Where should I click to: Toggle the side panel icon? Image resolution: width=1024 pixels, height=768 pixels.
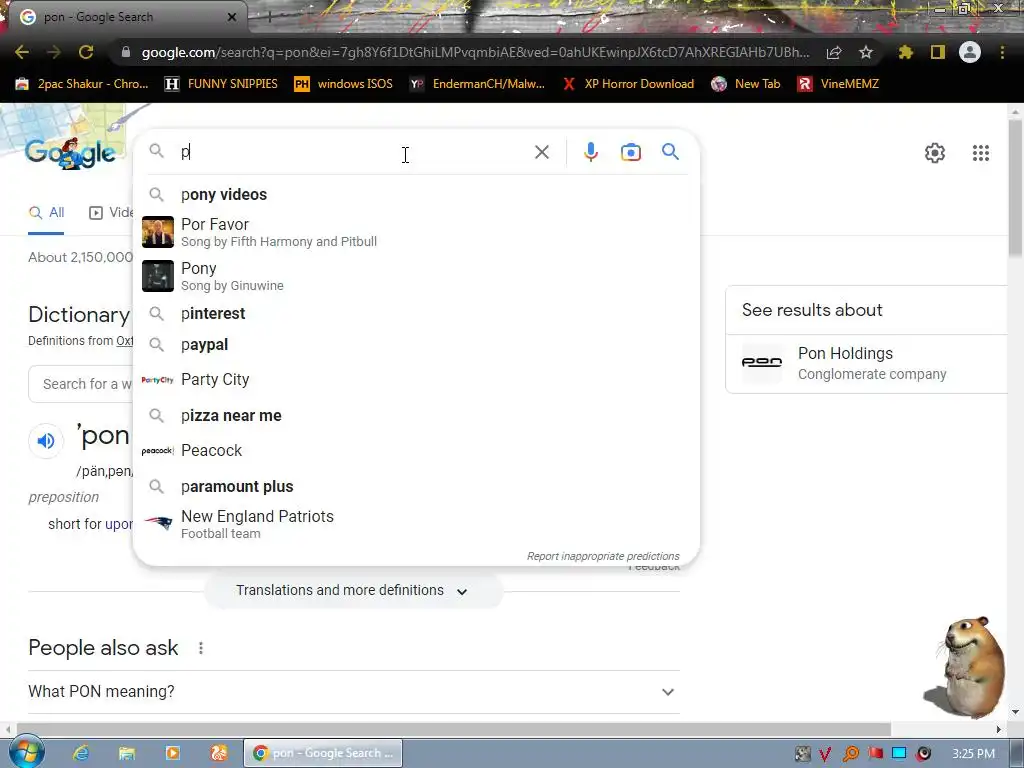[x=938, y=52]
